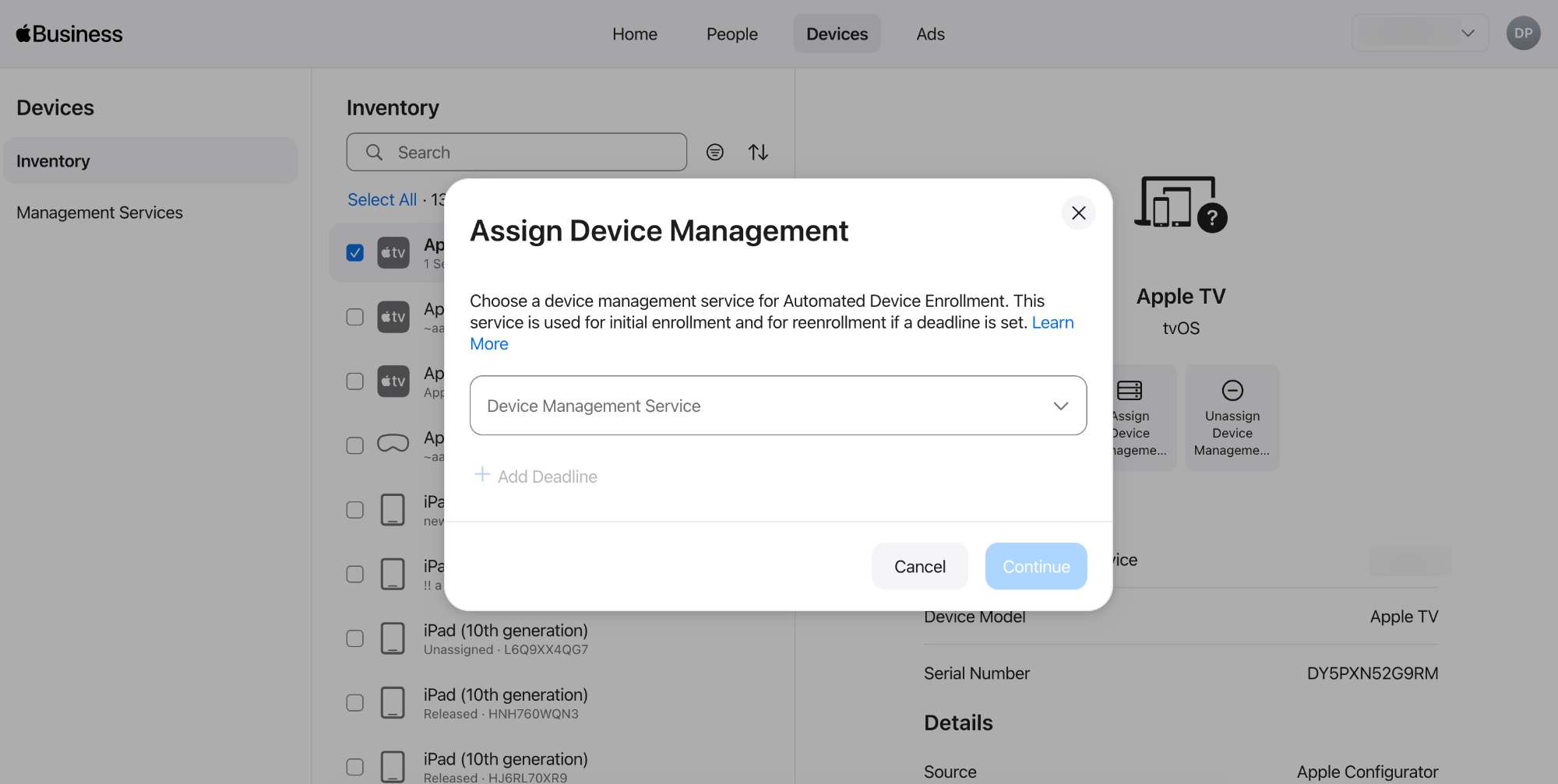Click the unassign minus circle icon
This screenshot has height=784, width=1558.
pyautogui.click(x=1232, y=390)
